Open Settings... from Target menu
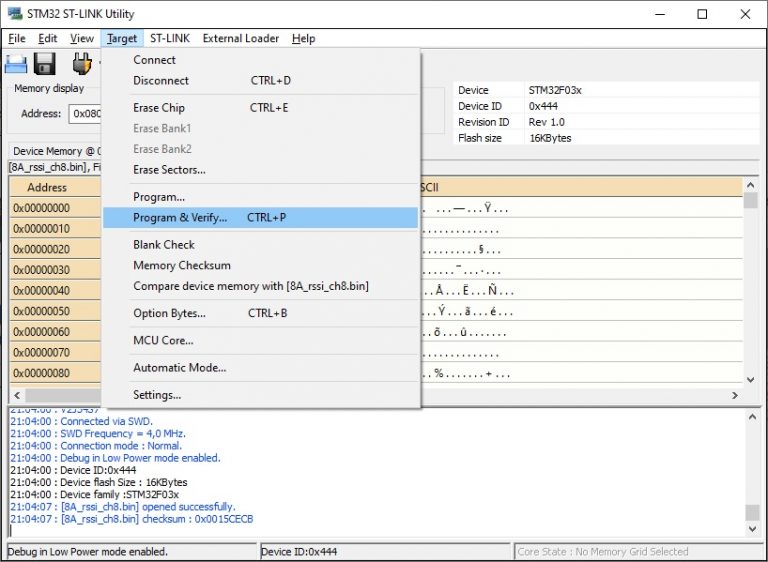The width and height of the screenshot is (768, 562). click(x=261, y=394)
